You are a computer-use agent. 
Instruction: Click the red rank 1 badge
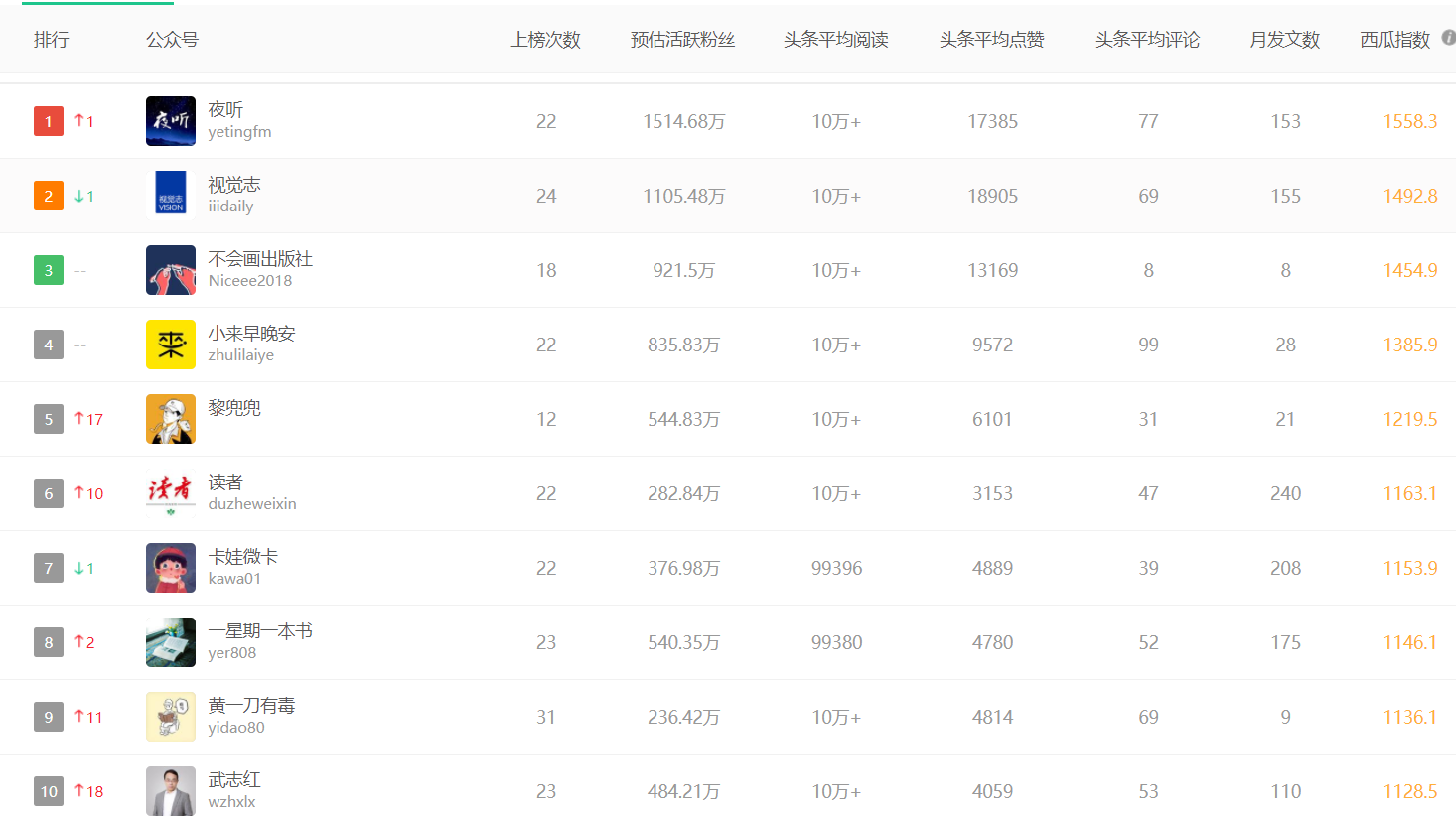click(49, 121)
